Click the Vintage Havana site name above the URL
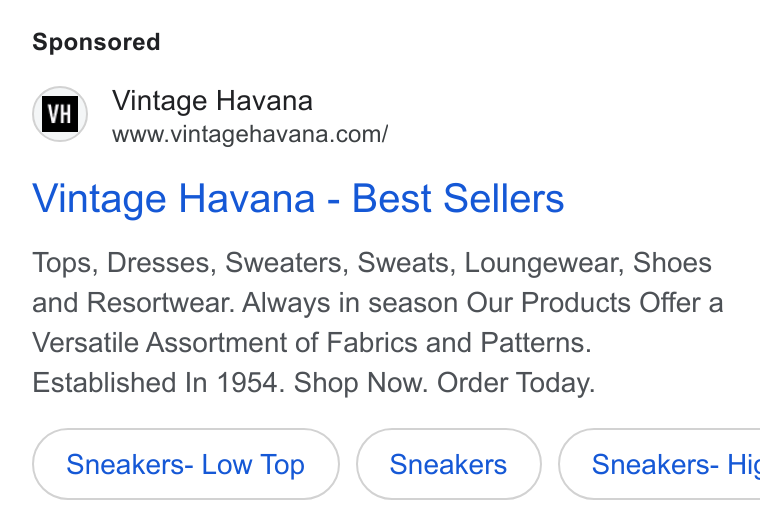Viewport: 760px width, 532px height. click(212, 101)
